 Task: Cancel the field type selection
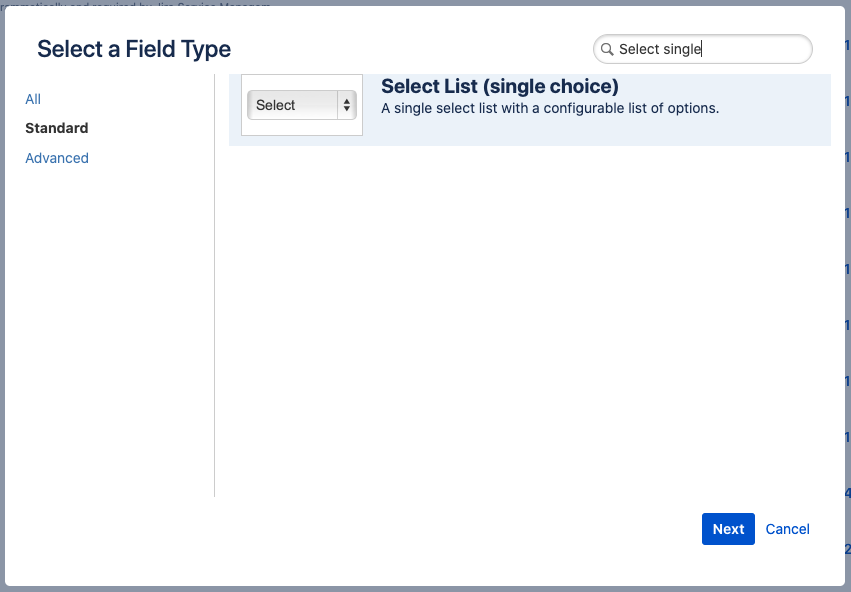[787, 529]
